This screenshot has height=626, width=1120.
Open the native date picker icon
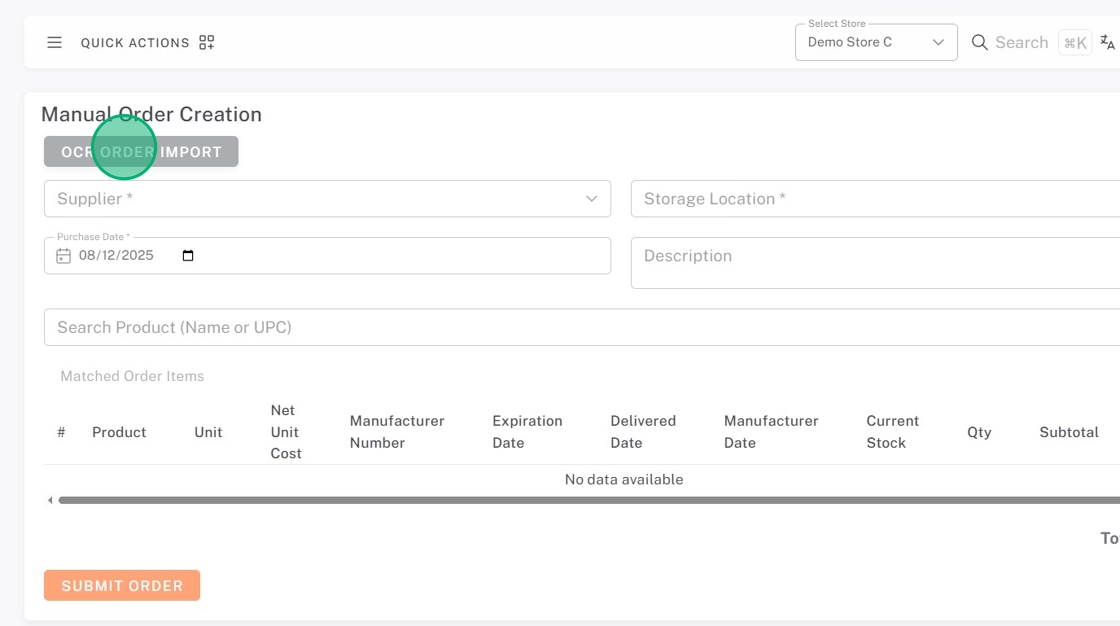[x=188, y=256]
